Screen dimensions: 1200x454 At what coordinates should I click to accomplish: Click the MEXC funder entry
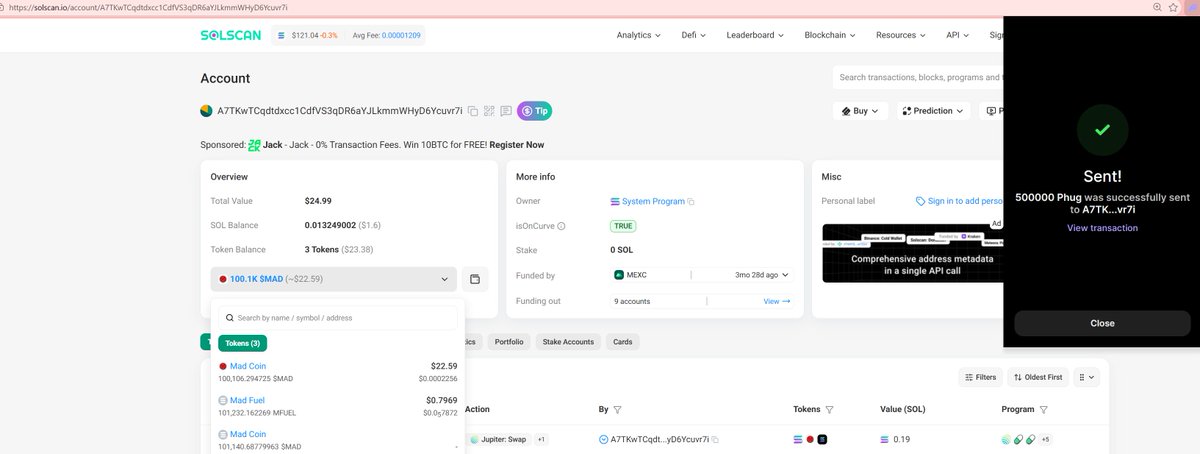[x=633, y=274]
